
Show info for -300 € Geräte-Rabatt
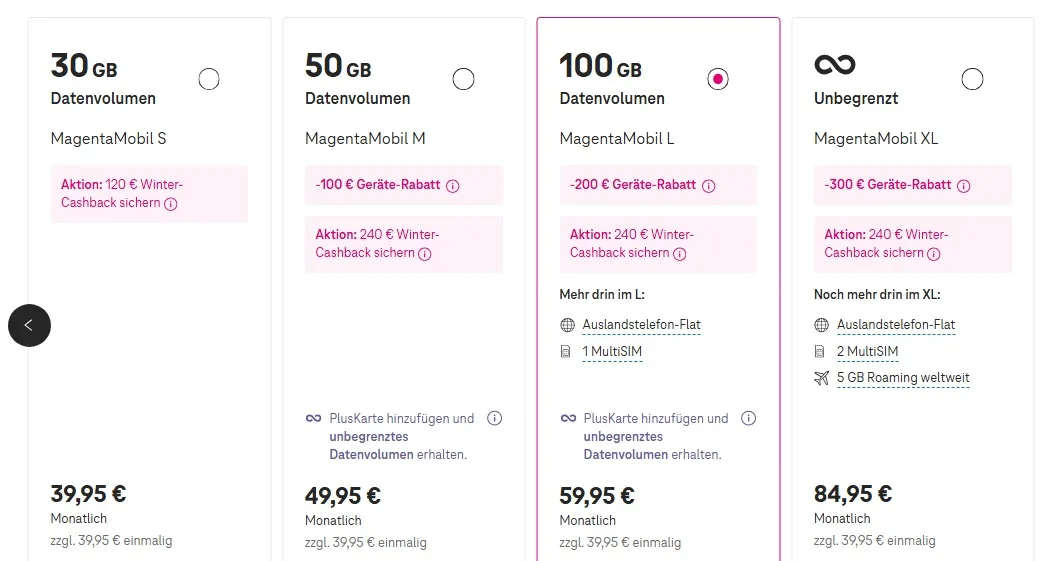[963, 185]
